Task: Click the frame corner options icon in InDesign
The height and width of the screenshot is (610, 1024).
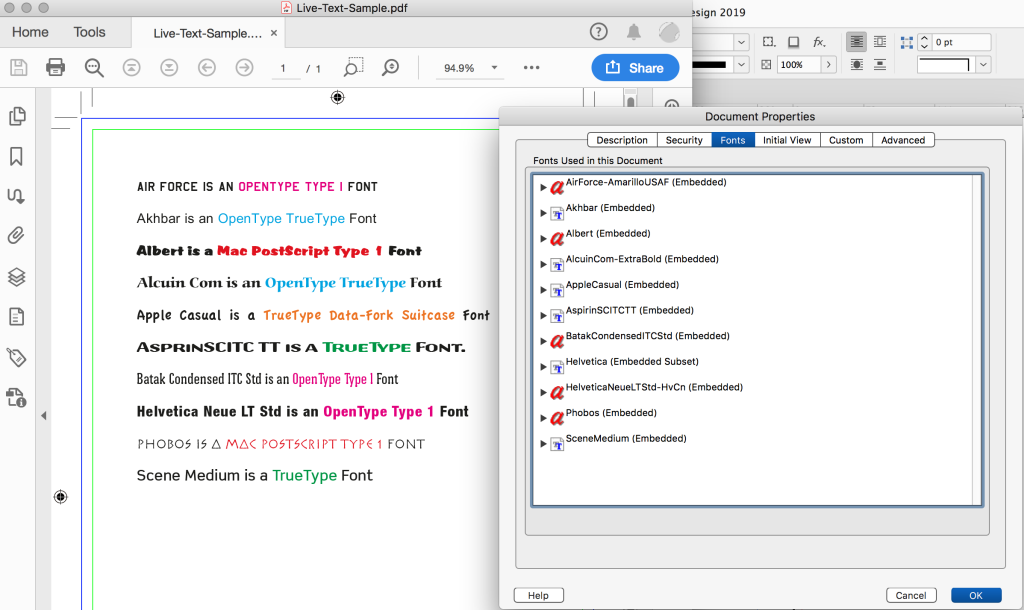Action: click(906, 42)
